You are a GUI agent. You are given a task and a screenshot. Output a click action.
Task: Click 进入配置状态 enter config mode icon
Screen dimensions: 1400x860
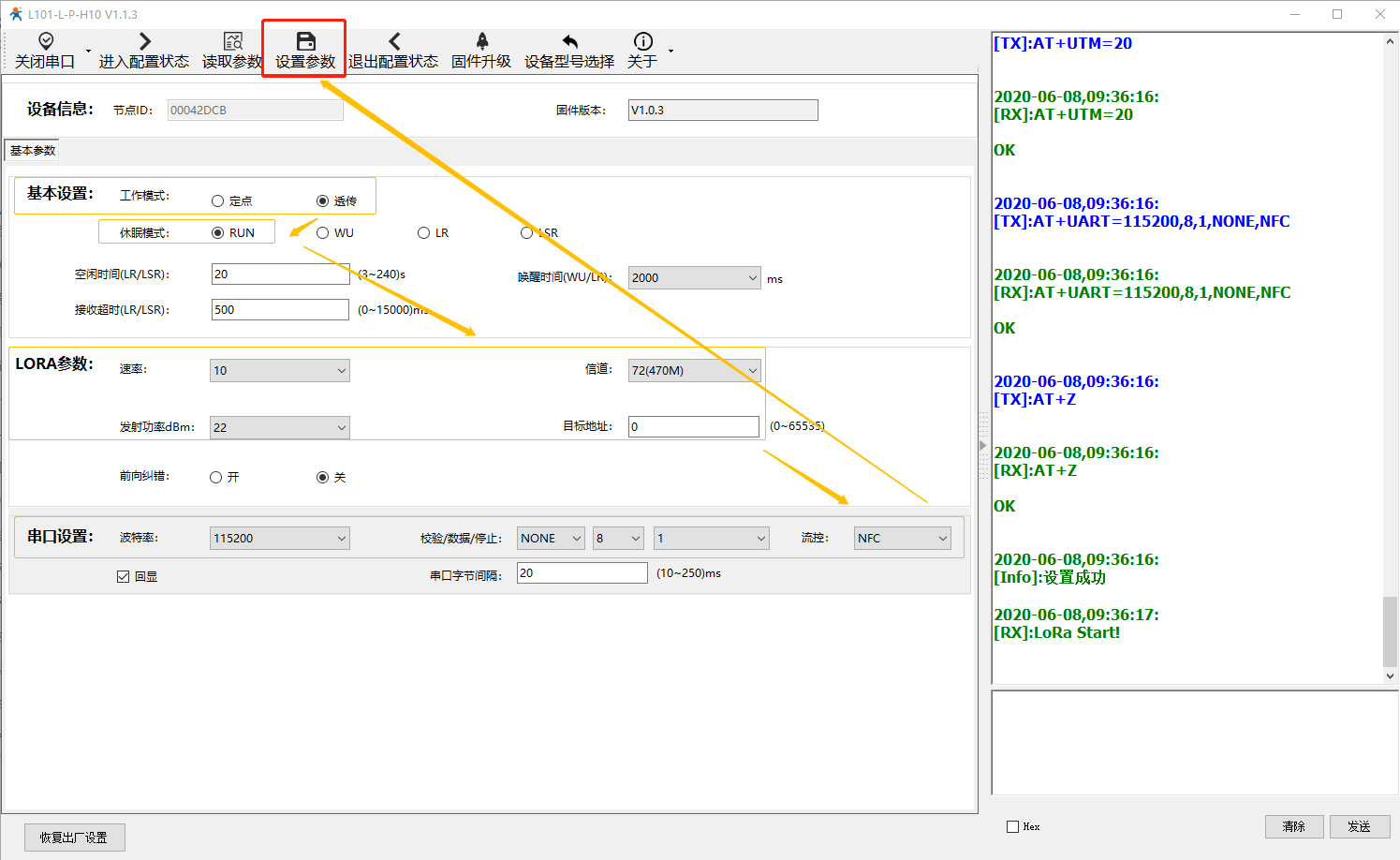tap(144, 41)
